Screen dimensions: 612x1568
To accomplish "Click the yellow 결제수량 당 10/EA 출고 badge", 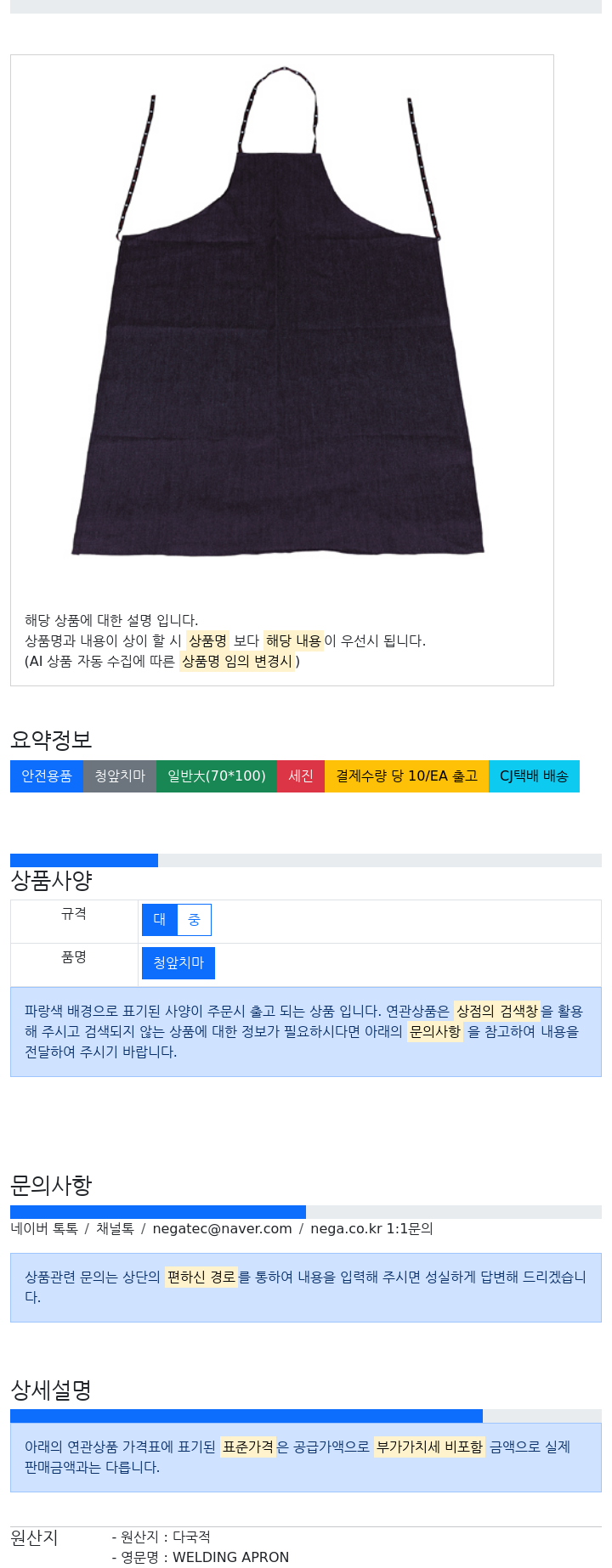I will (x=406, y=776).
